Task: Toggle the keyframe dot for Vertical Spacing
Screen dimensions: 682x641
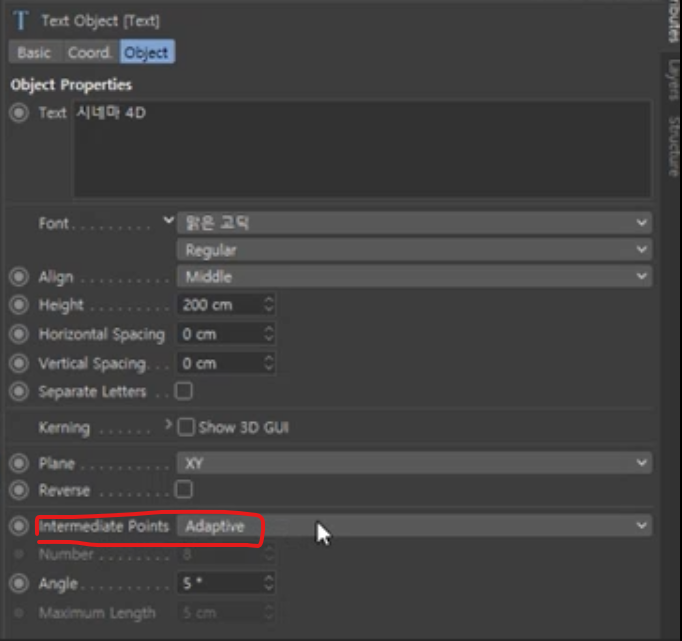Action: point(19,363)
